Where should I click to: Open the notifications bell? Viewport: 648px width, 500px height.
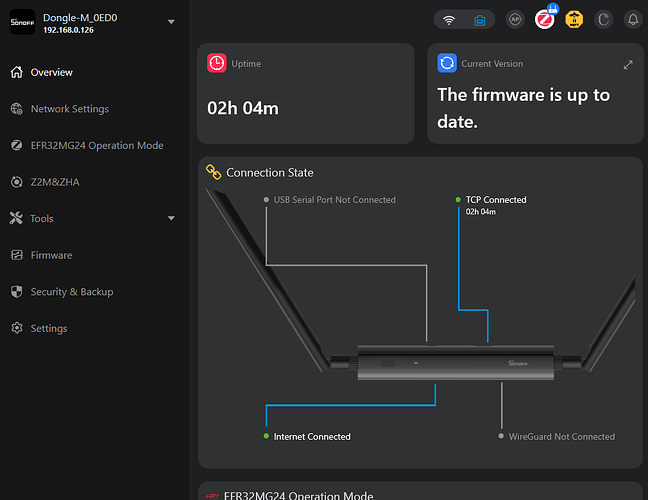point(632,19)
